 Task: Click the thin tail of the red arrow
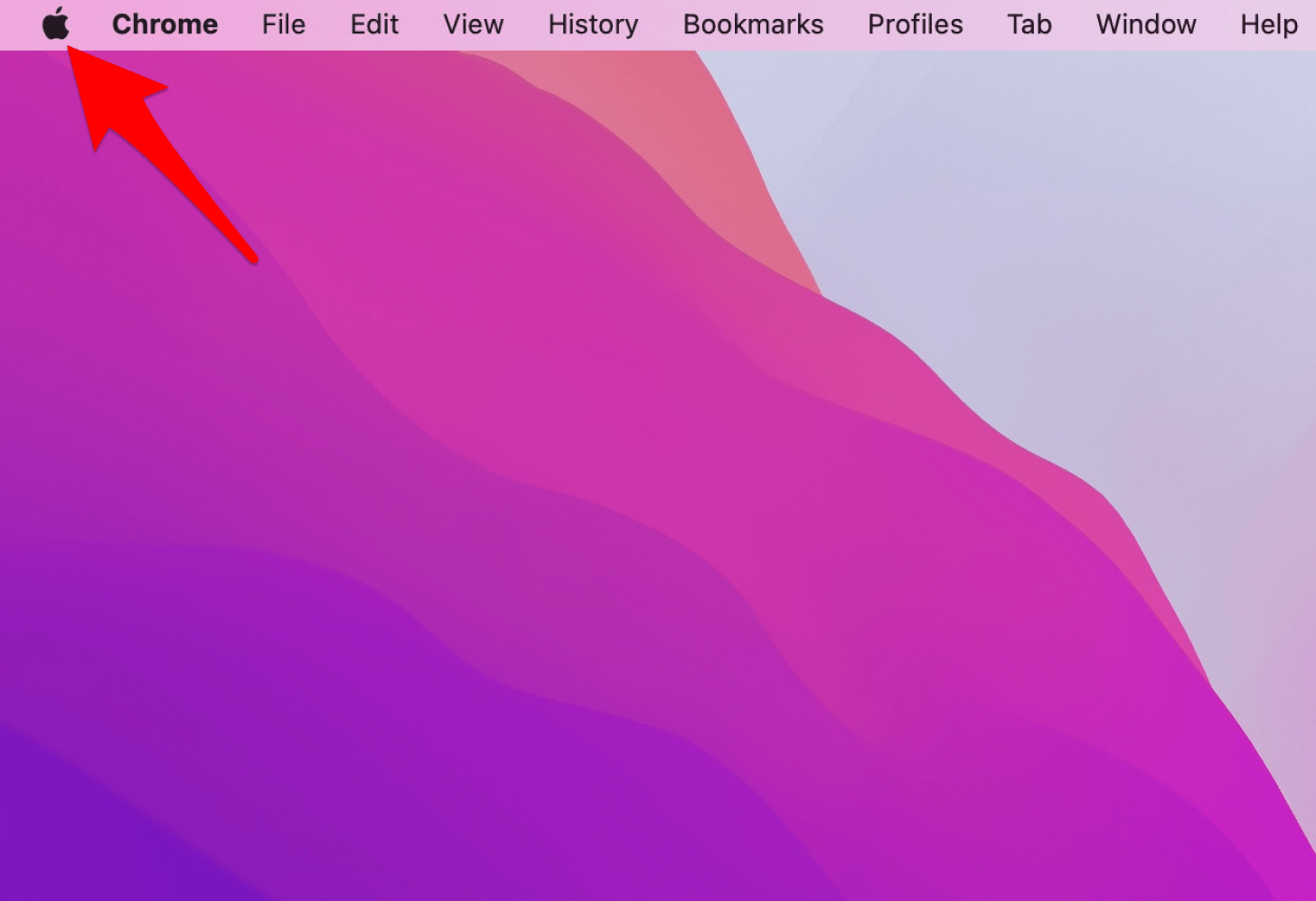tap(240, 244)
